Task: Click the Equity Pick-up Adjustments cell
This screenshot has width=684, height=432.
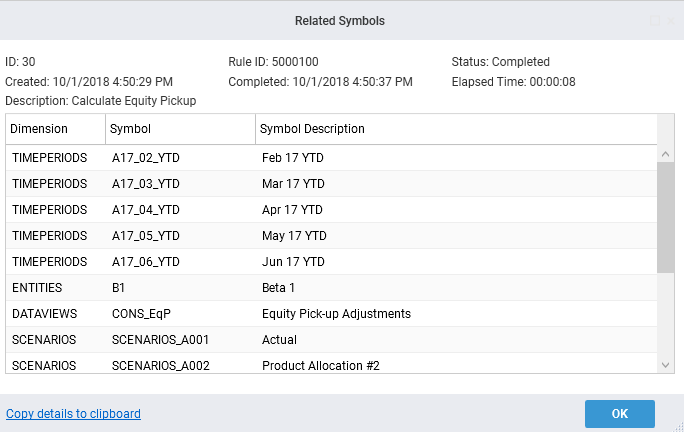Action: (x=336, y=314)
